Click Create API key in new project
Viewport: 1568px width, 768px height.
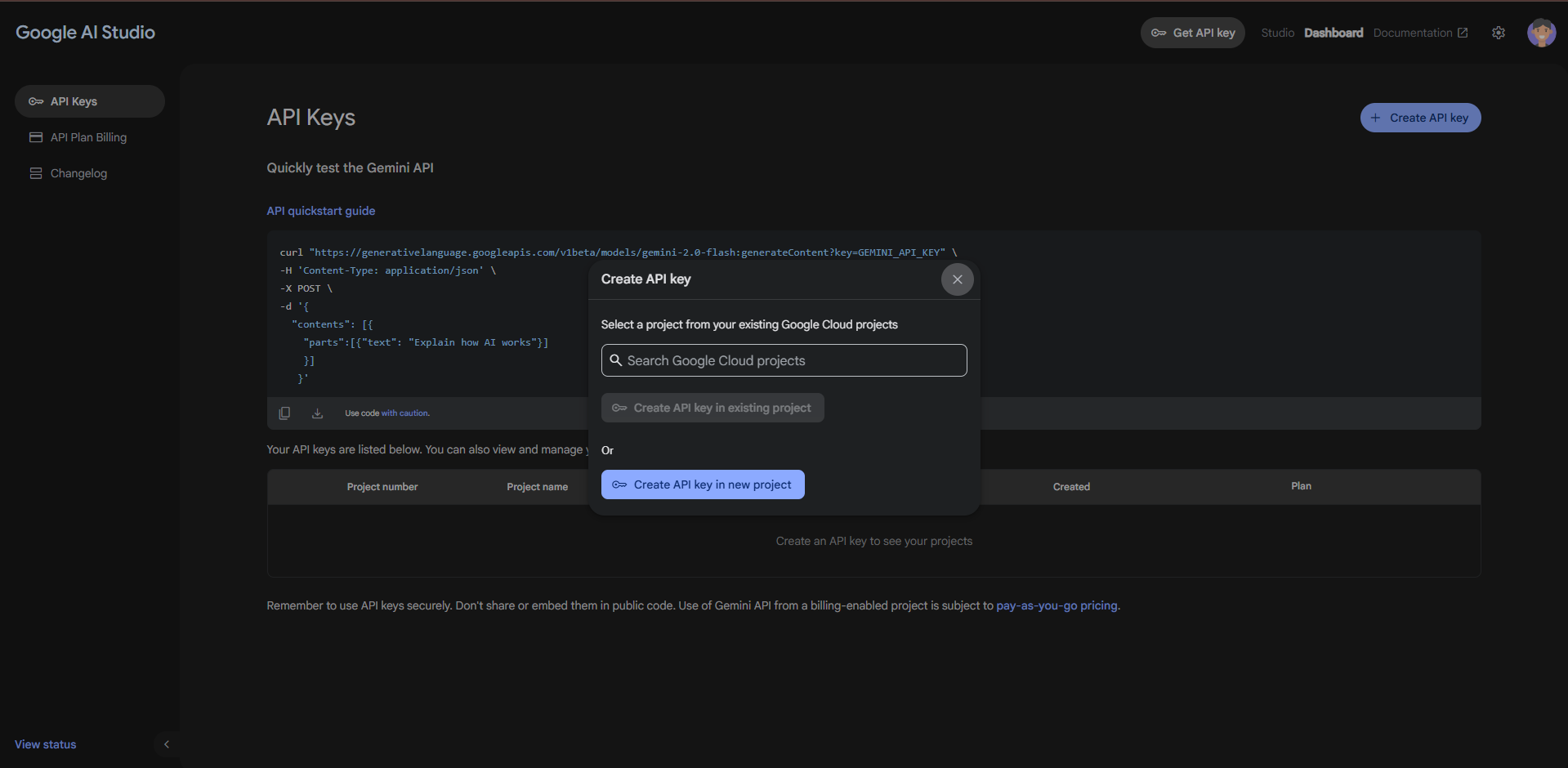click(x=703, y=484)
